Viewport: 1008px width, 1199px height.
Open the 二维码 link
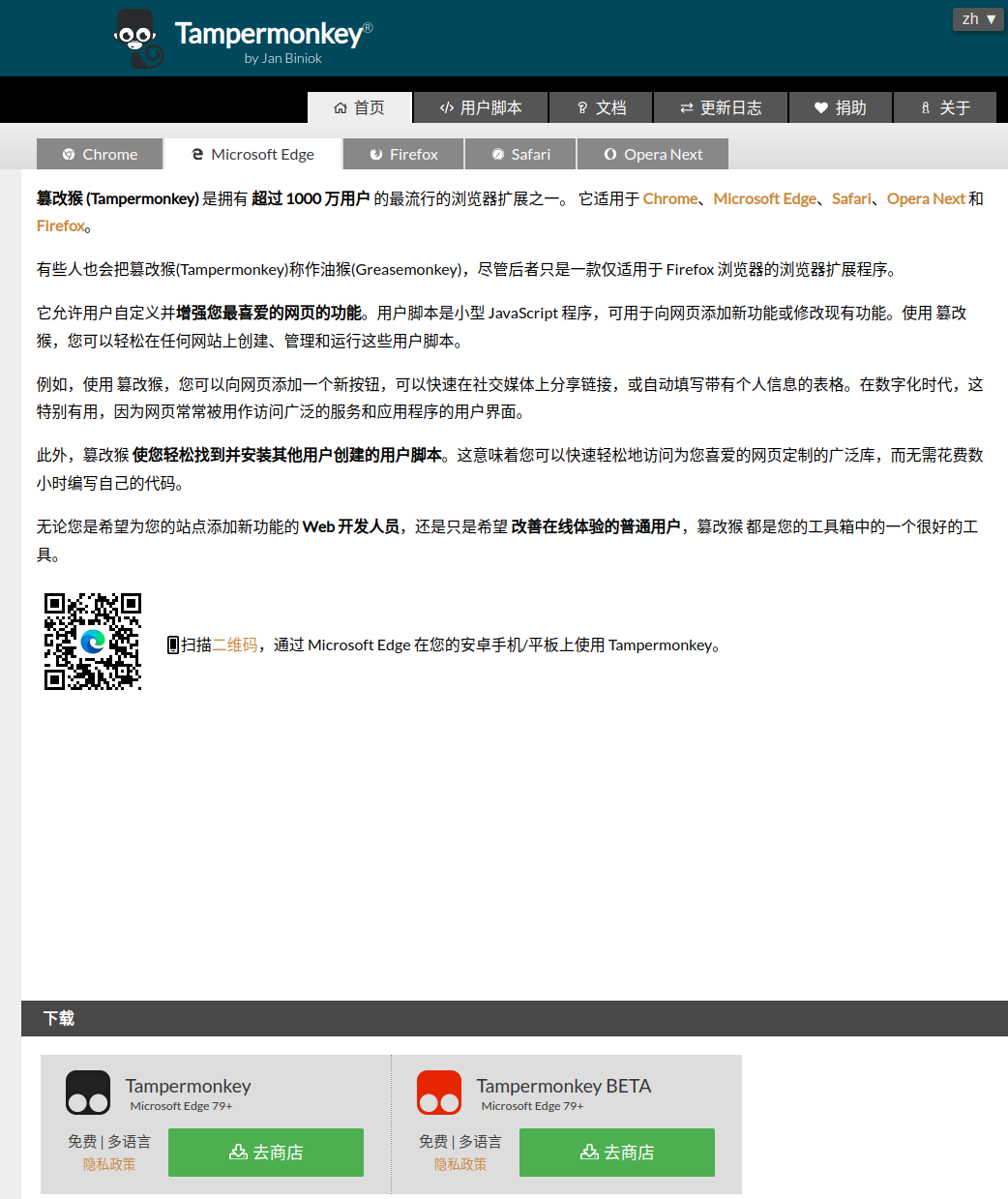coord(235,644)
